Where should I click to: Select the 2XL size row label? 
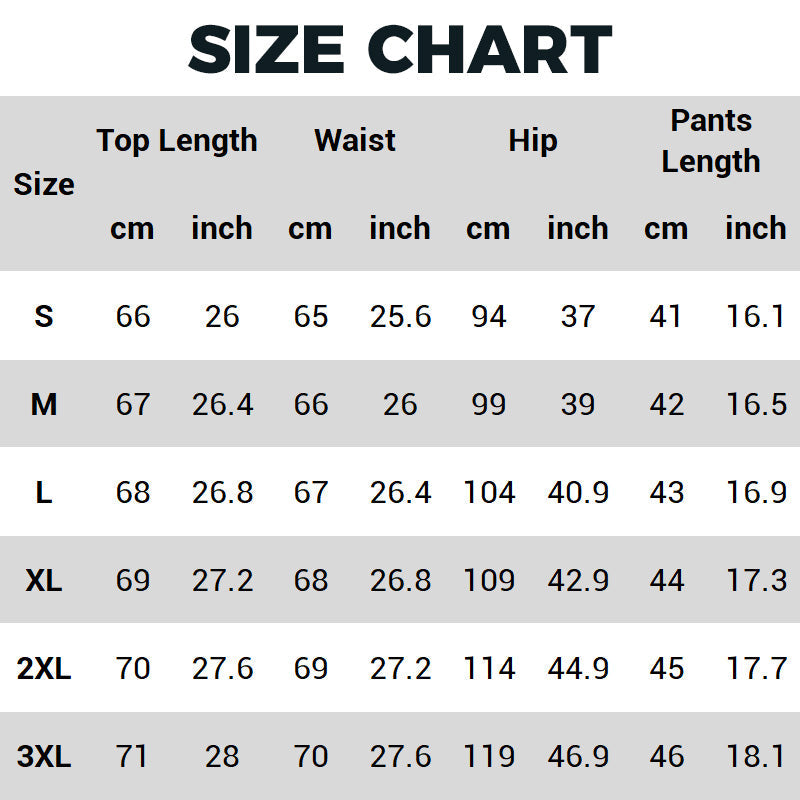click(44, 669)
